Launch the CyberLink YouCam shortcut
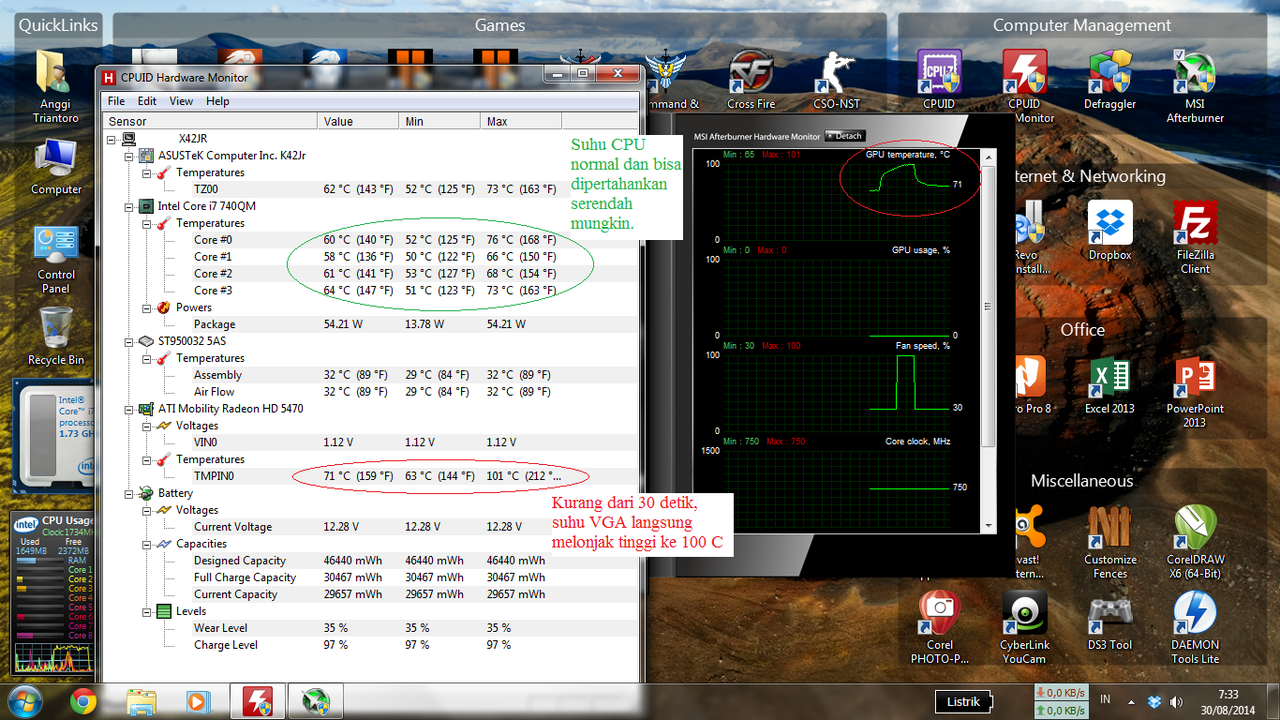Image resolution: width=1280 pixels, height=720 pixels. 1024,628
